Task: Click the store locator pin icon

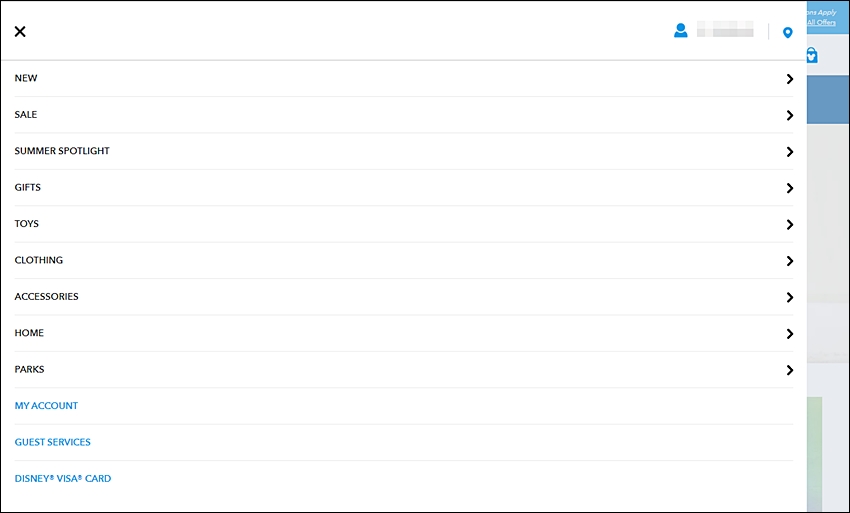Action: click(788, 33)
